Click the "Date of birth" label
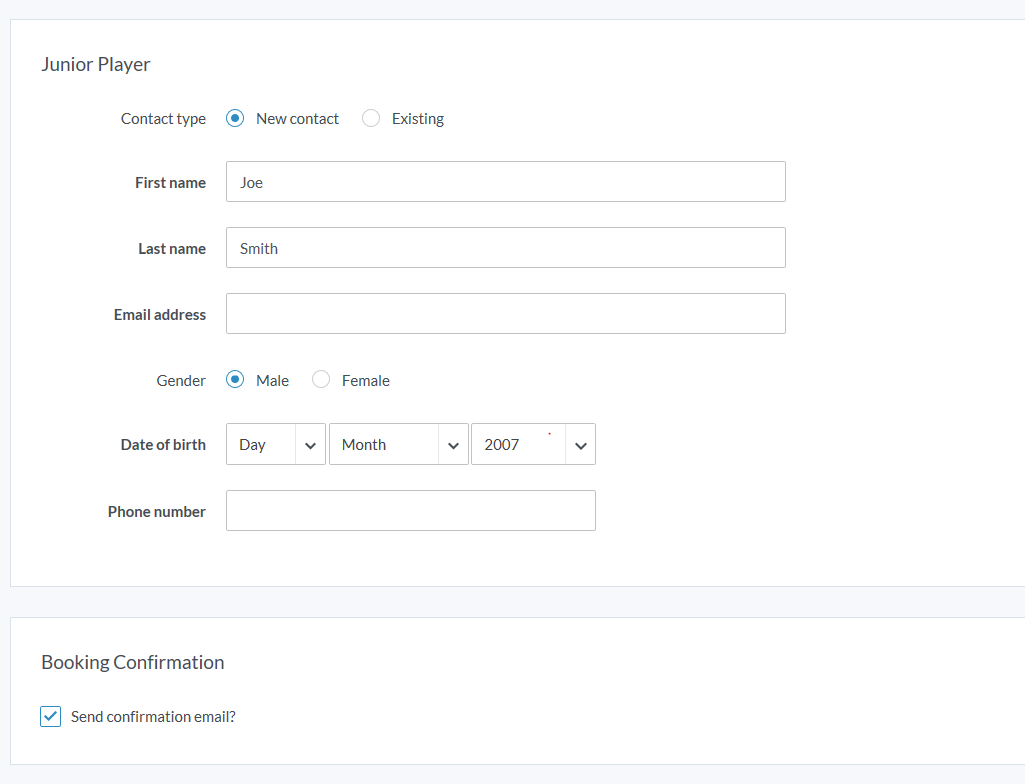1025x784 pixels. pyautogui.click(x=163, y=445)
